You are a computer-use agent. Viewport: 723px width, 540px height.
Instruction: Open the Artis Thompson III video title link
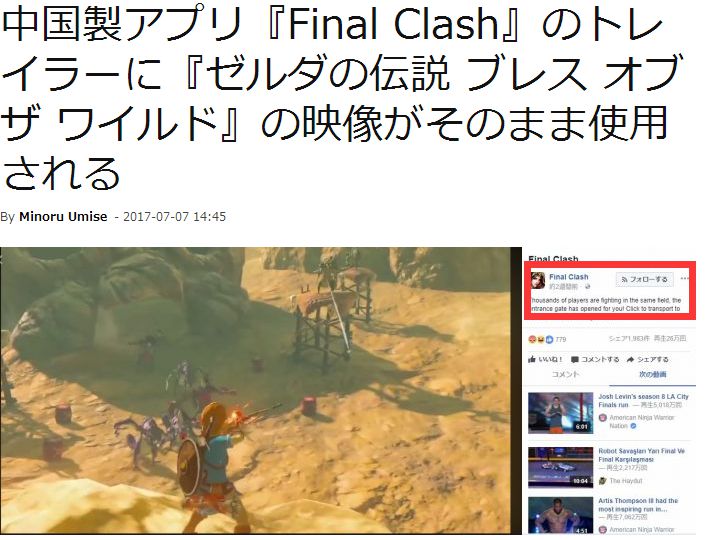point(638,504)
